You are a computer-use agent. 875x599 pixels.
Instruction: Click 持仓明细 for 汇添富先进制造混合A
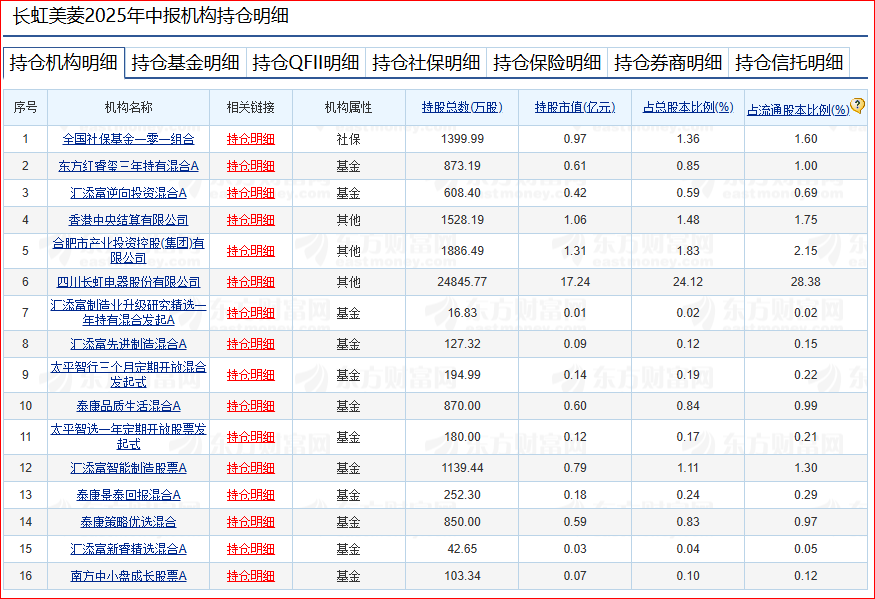[x=251, y=344]
